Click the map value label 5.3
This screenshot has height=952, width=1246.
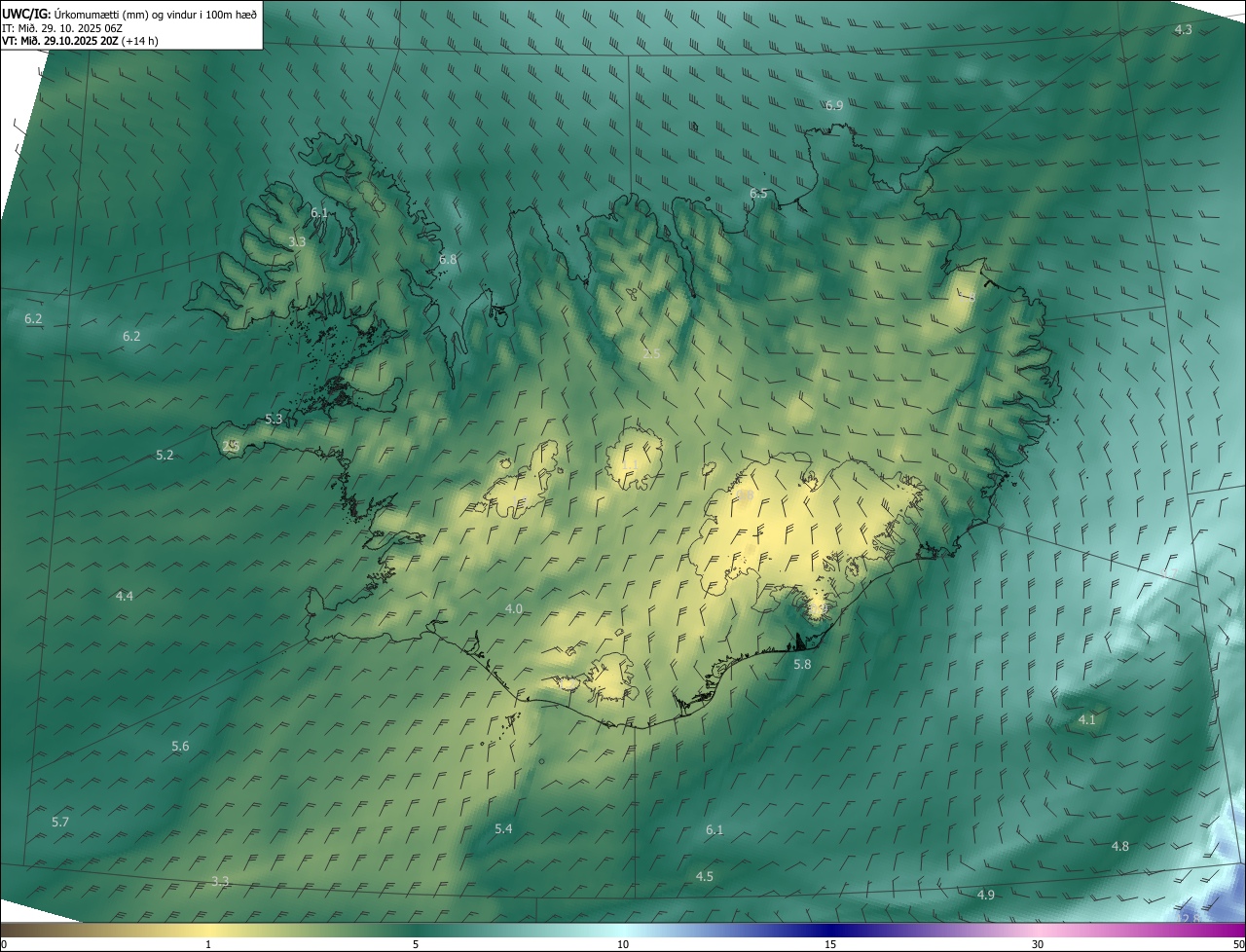coord(274,420)
